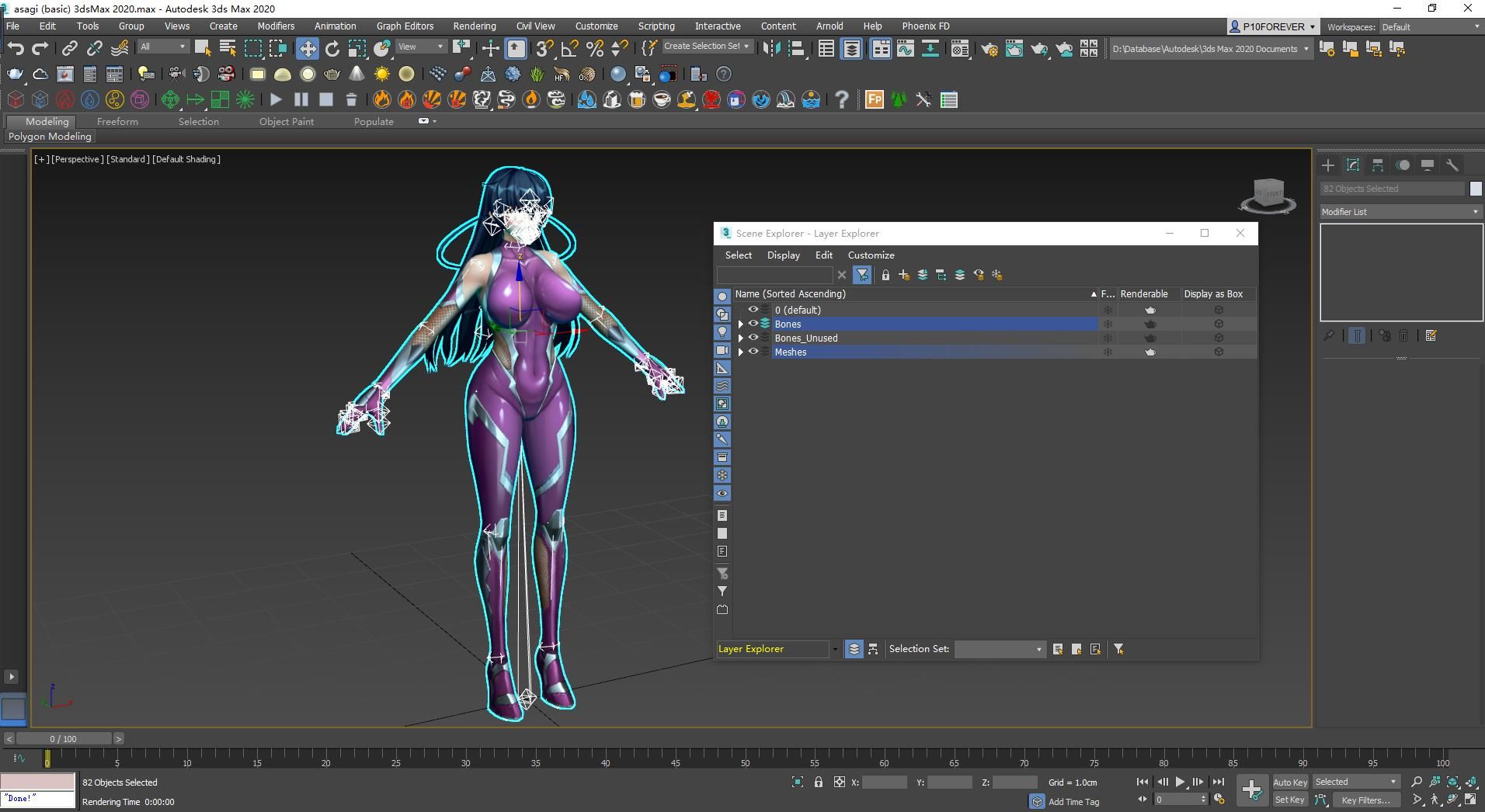
Task: Open the Hierarchy command panel tab
Action: pos(1378,165)
